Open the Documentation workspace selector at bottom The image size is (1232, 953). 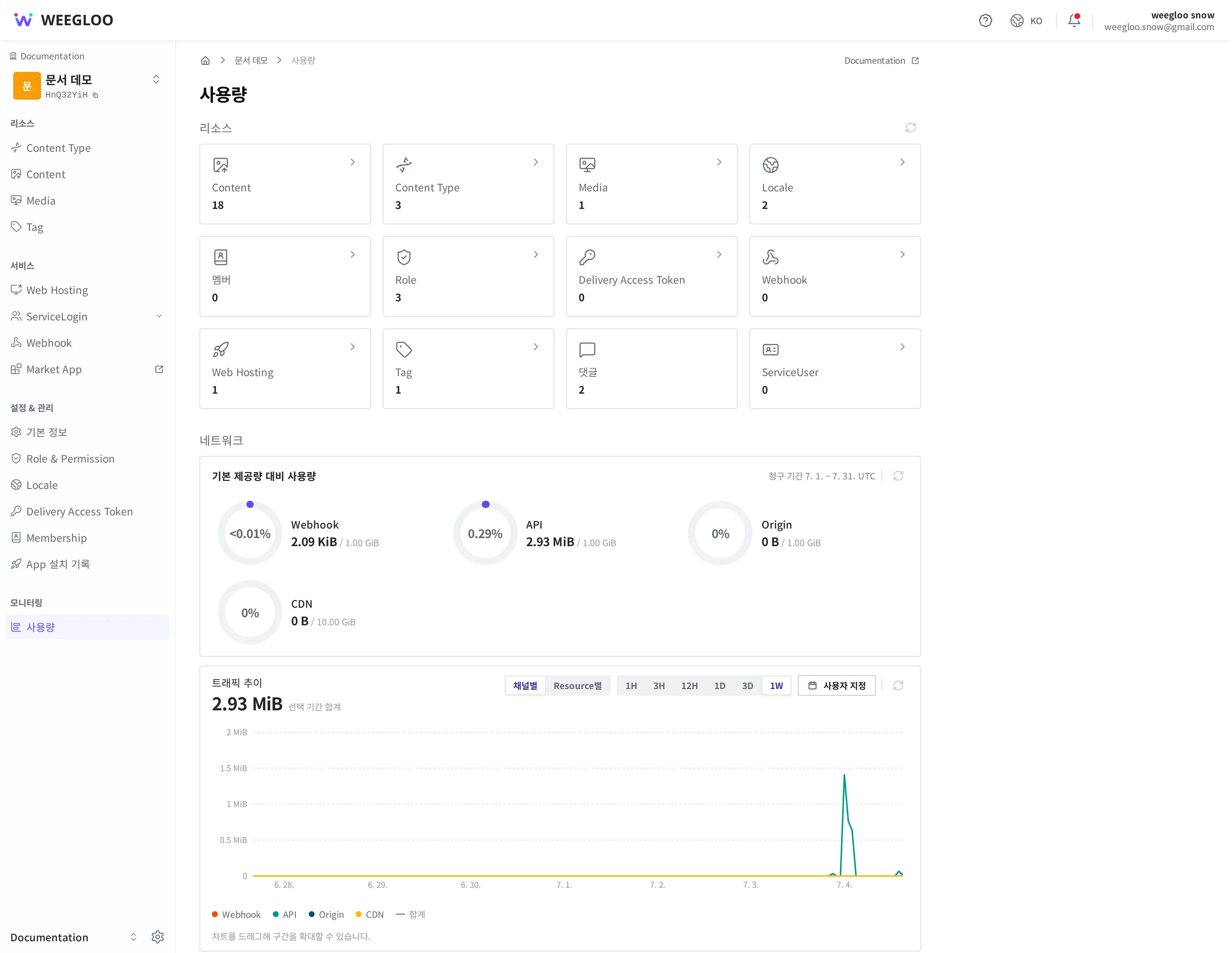click(x=73, y=937)
